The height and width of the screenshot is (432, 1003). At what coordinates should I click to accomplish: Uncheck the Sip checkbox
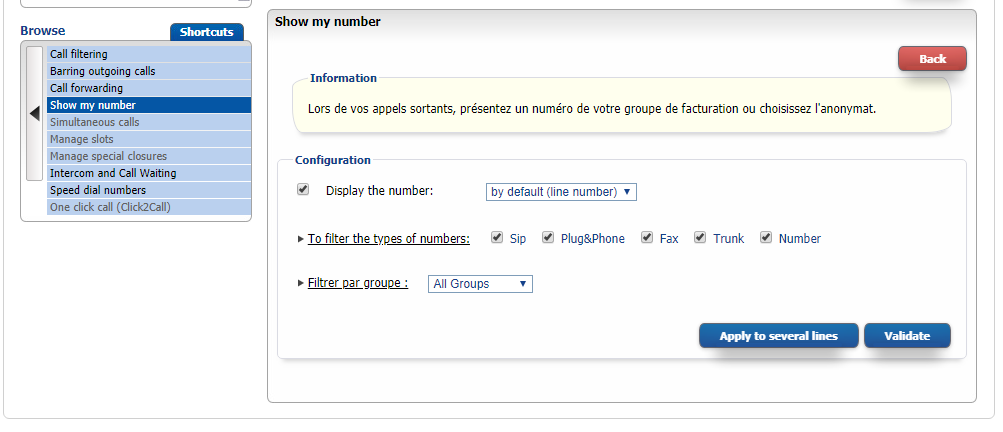[497, 238]
